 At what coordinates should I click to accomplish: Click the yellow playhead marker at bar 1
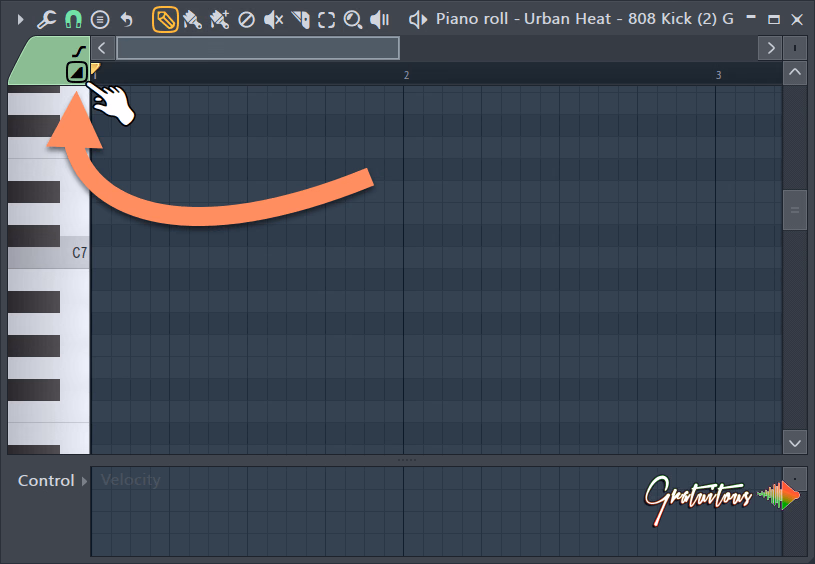pyautogui.click(x=95, y=69)
